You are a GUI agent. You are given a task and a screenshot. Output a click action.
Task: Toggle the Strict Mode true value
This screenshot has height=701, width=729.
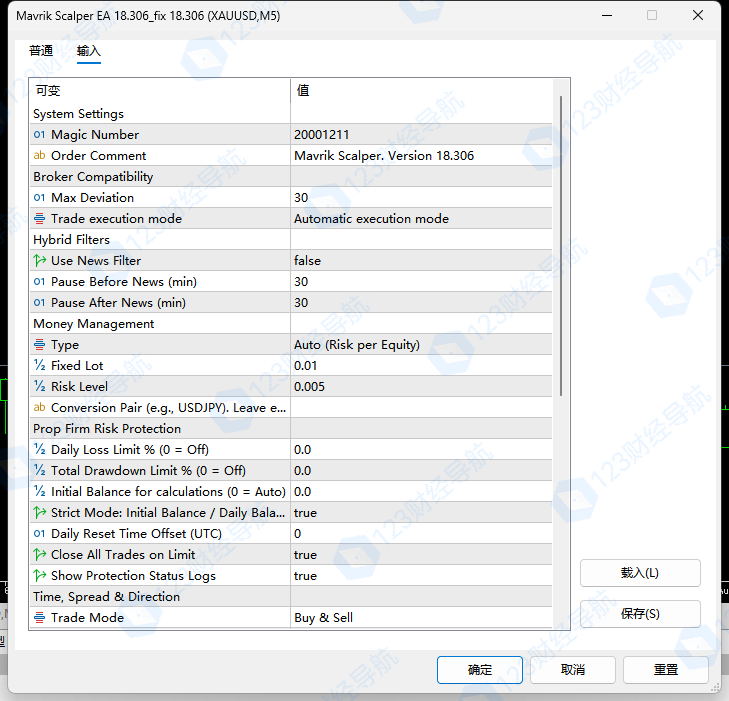[421, 513]
